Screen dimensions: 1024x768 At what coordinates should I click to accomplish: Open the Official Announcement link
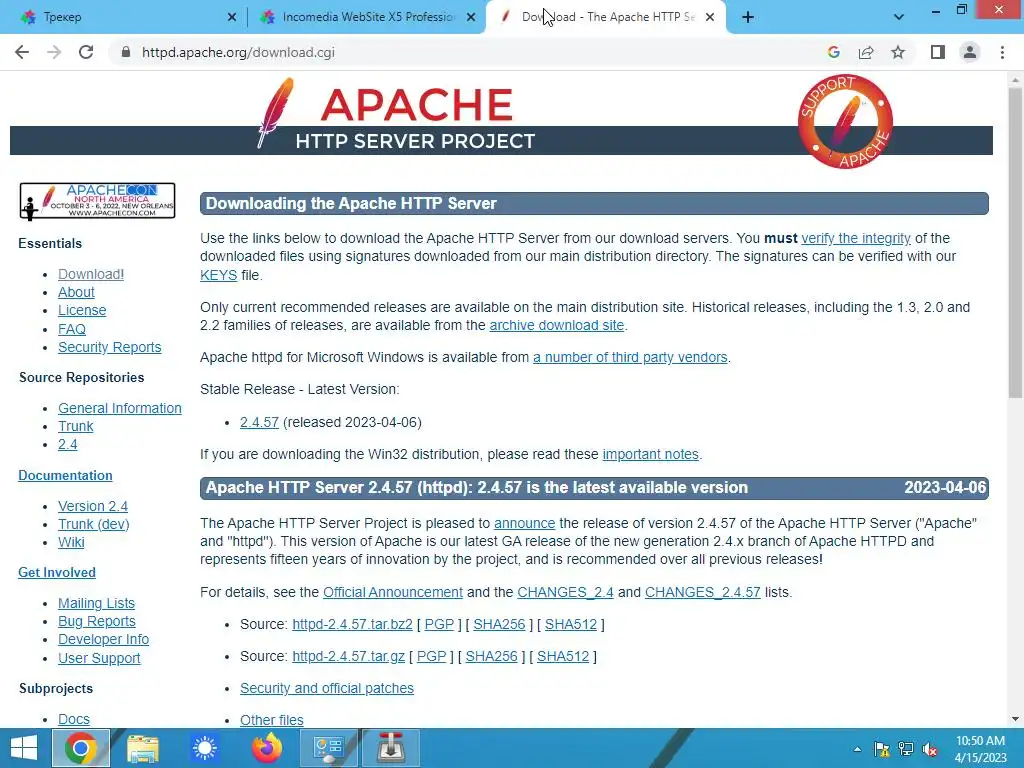(x=392, y=592)
